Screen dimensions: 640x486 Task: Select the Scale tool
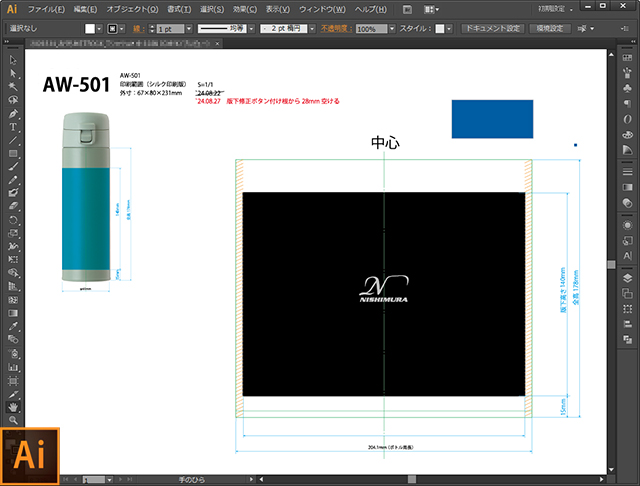[x=13, y=233]
